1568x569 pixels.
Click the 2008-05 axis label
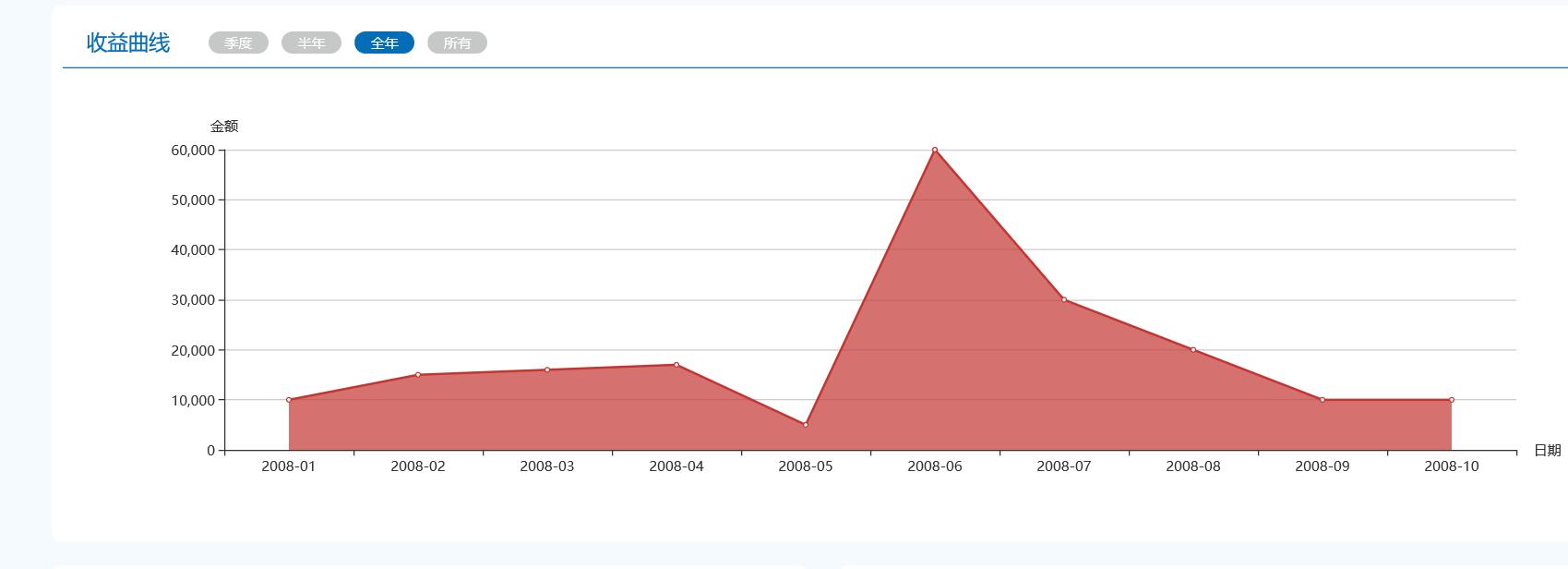point(806,466)
